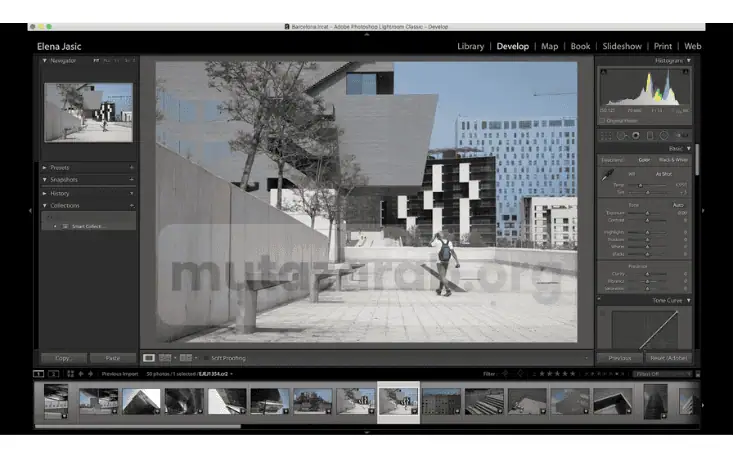
Task: Switch to the Library module
Action: click(x=470, y=46)
